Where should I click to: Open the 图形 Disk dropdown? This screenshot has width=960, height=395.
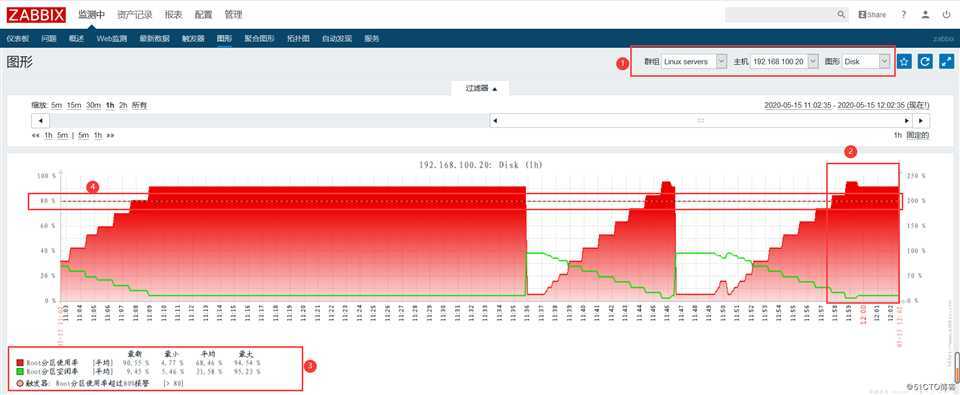pyautogui.click(x=866, y=62)
